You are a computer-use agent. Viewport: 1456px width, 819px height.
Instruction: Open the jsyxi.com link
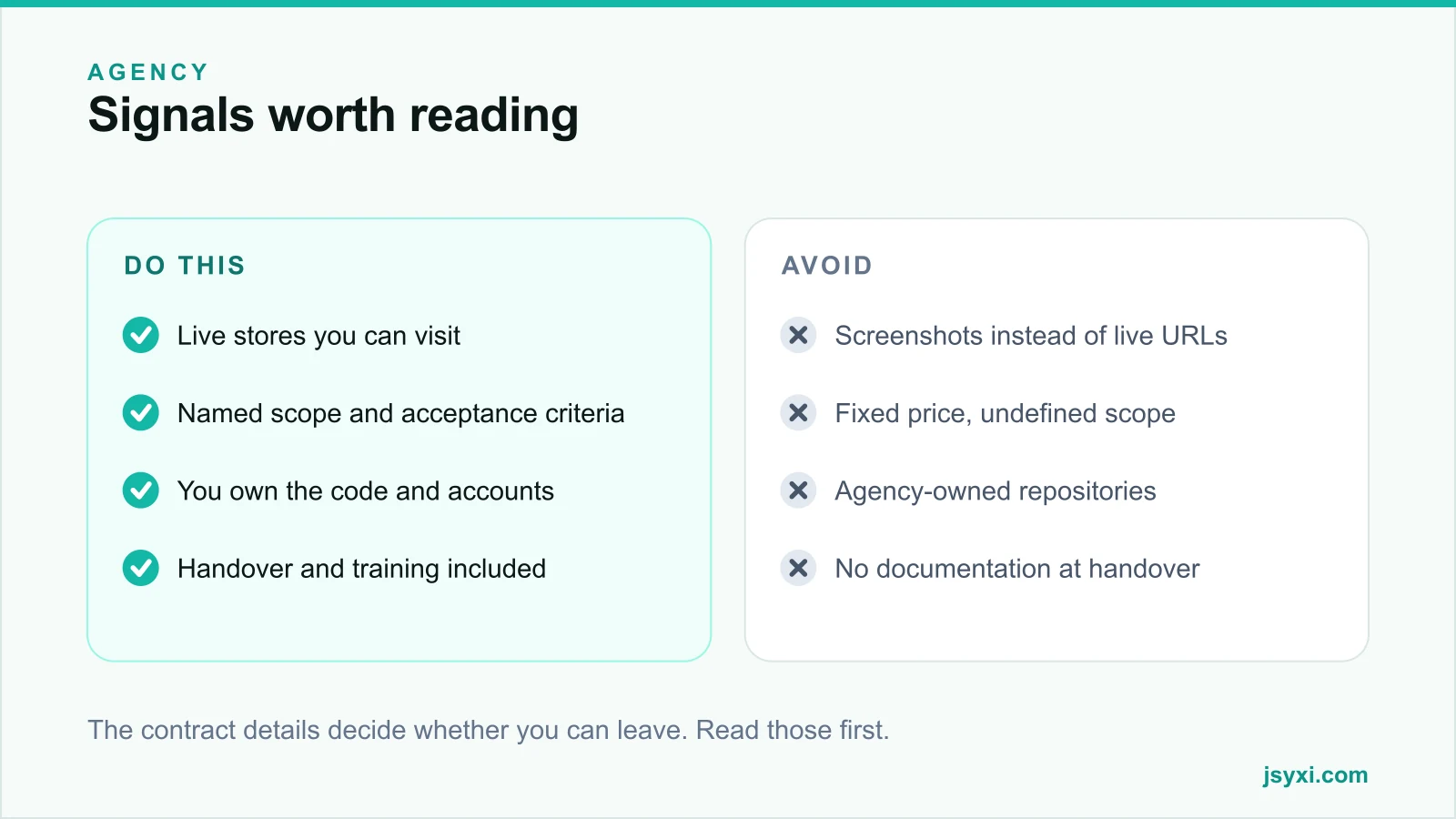click(1315, 775)
